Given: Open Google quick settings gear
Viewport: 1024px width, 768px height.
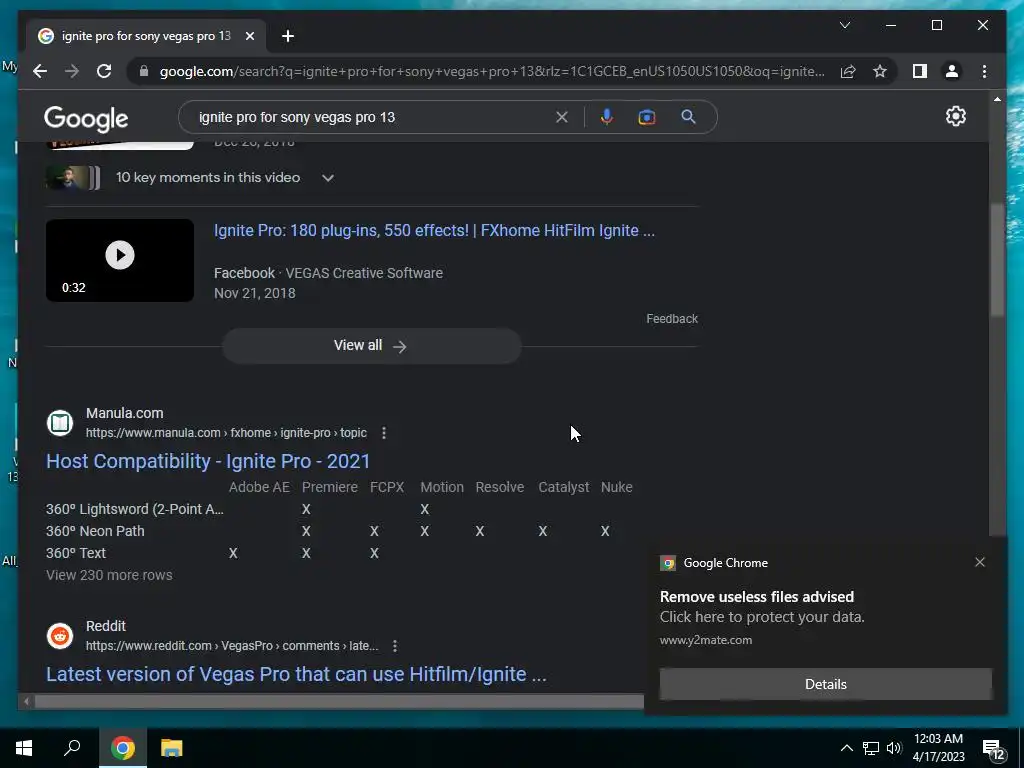Looking at the screenshot, I should (x=955, y=116).
